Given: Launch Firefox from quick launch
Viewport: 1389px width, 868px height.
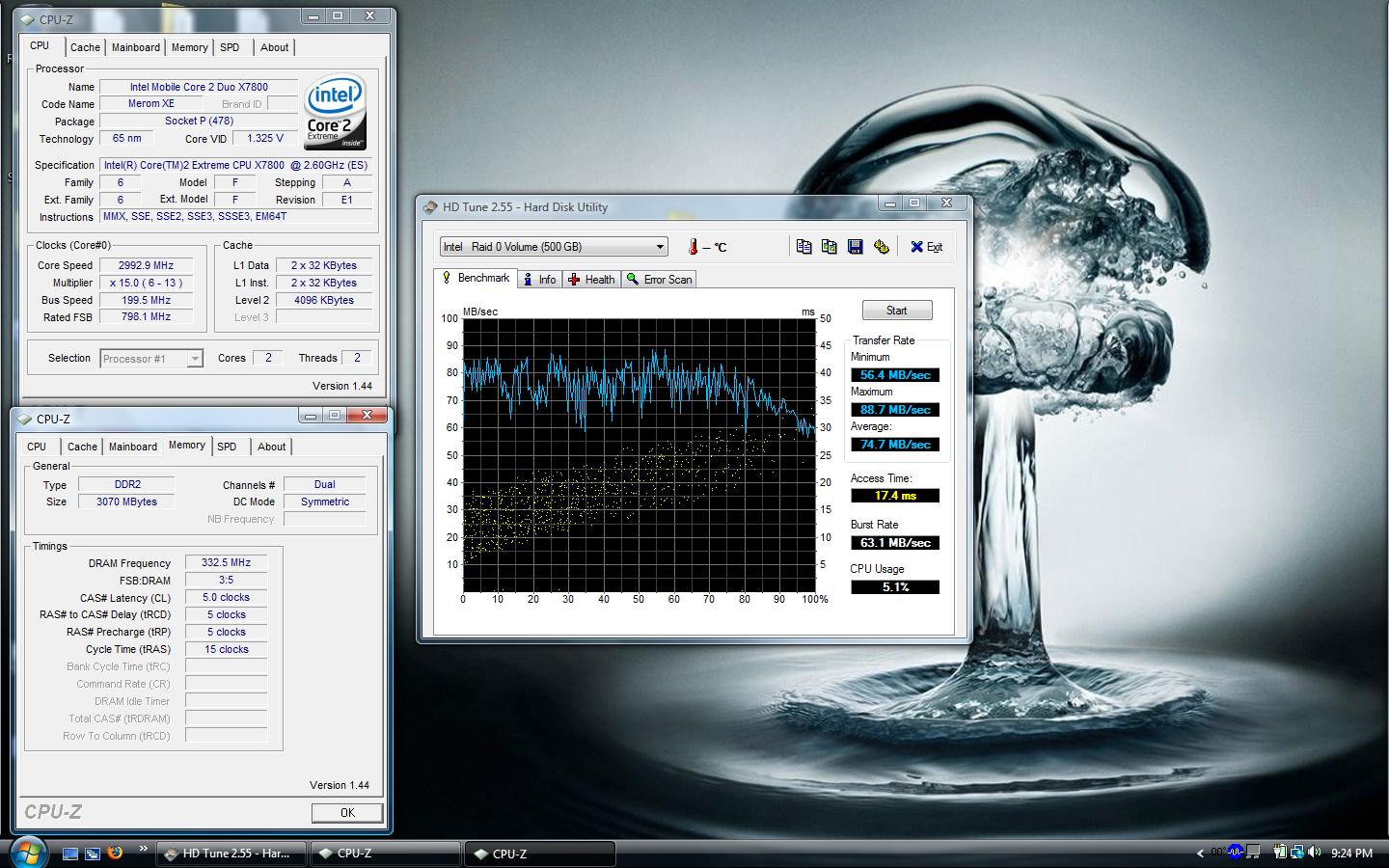Looking at the screenshot, I should coord(116,853).
